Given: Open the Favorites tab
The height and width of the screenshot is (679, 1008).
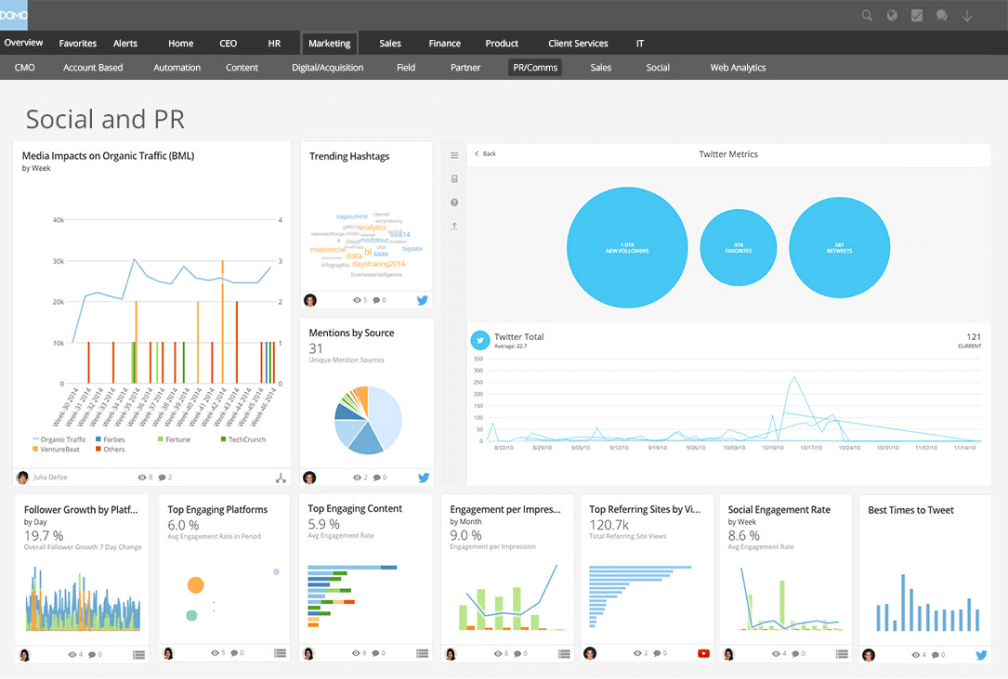Looking at the screenshot, I should pos(78,44).
